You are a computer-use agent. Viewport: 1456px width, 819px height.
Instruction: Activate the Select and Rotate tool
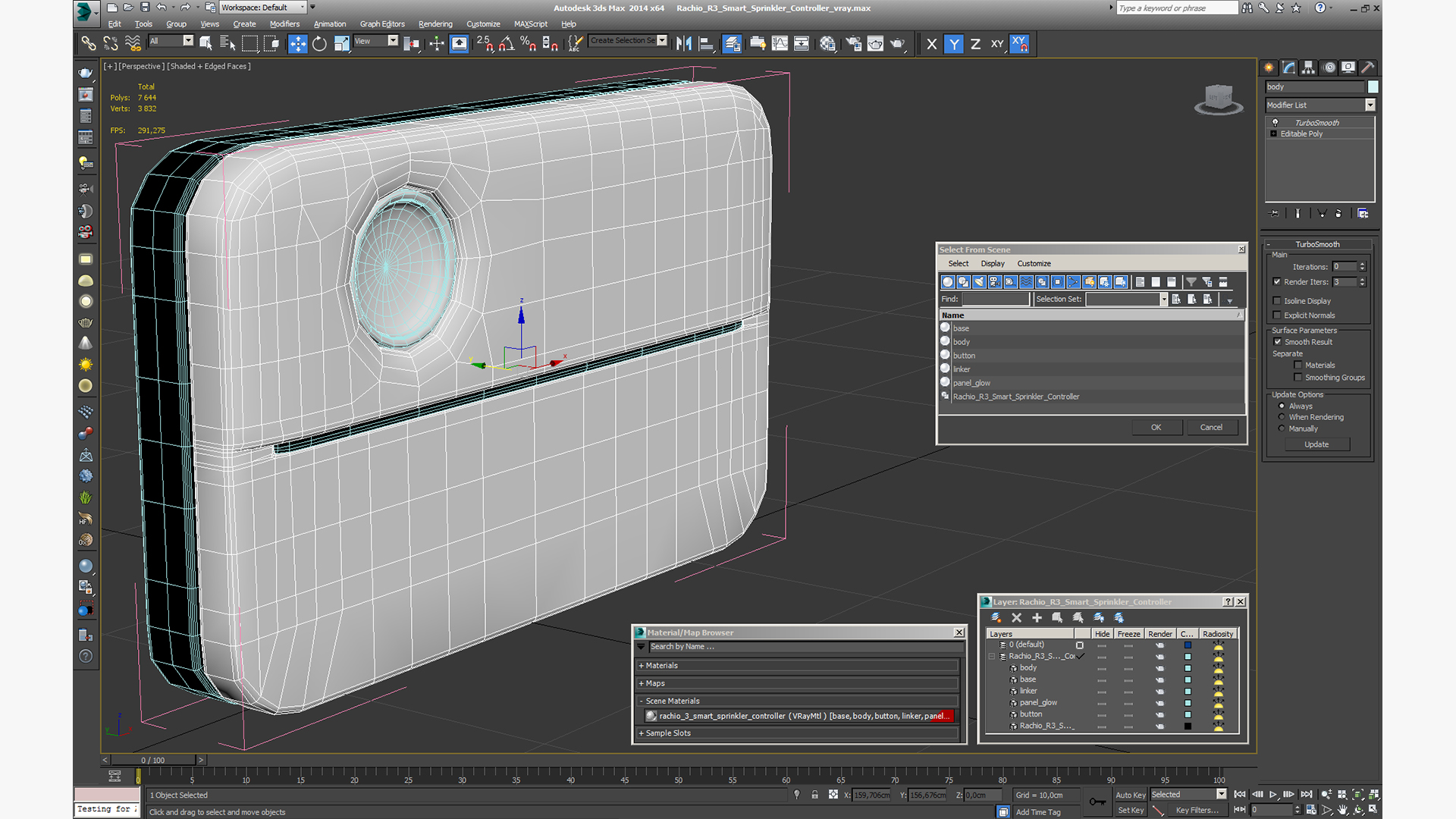click(319, 44)
